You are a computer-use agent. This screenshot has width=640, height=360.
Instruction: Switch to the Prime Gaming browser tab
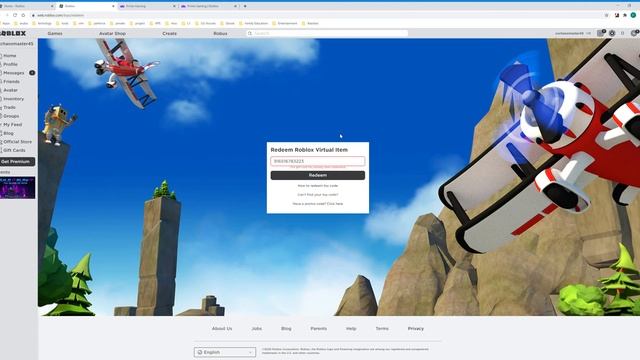pyautogui.click(x=147, y=6)
